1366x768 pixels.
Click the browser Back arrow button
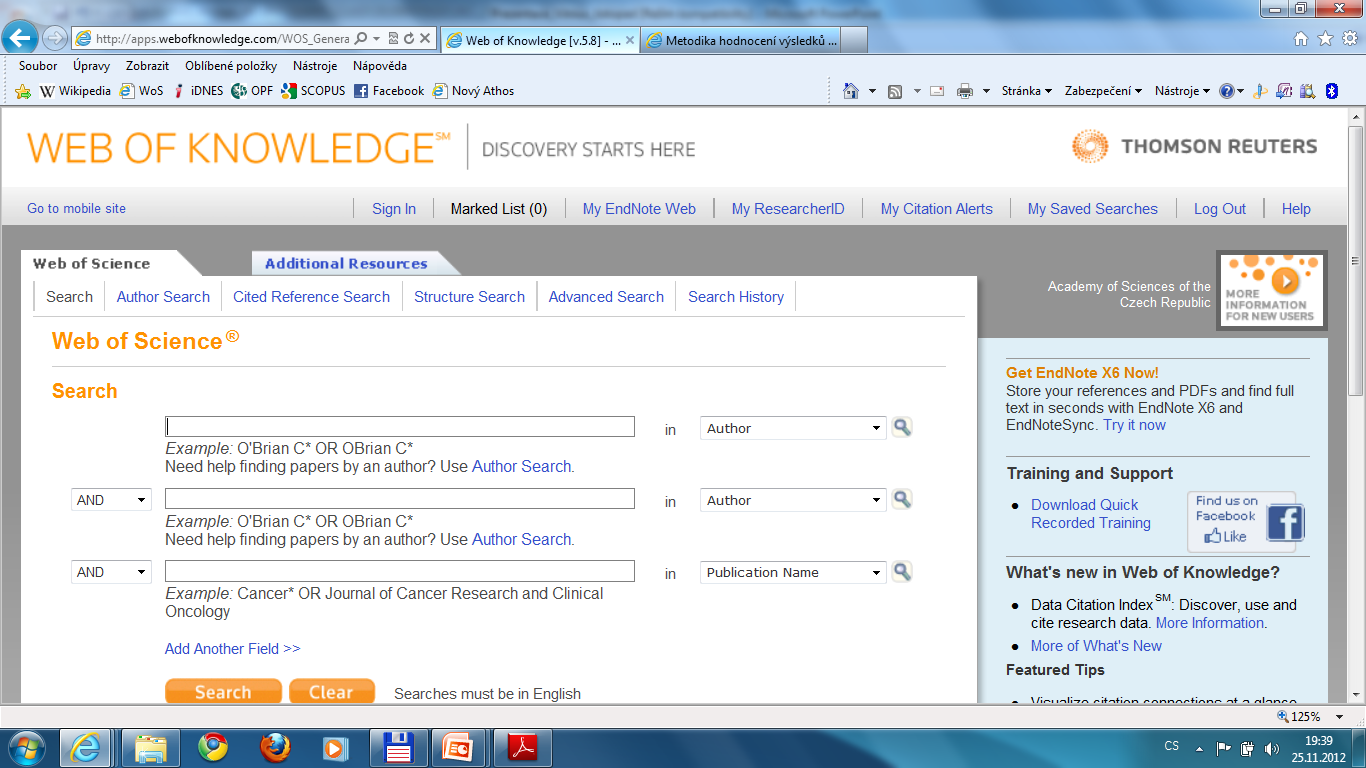(22, 38)
